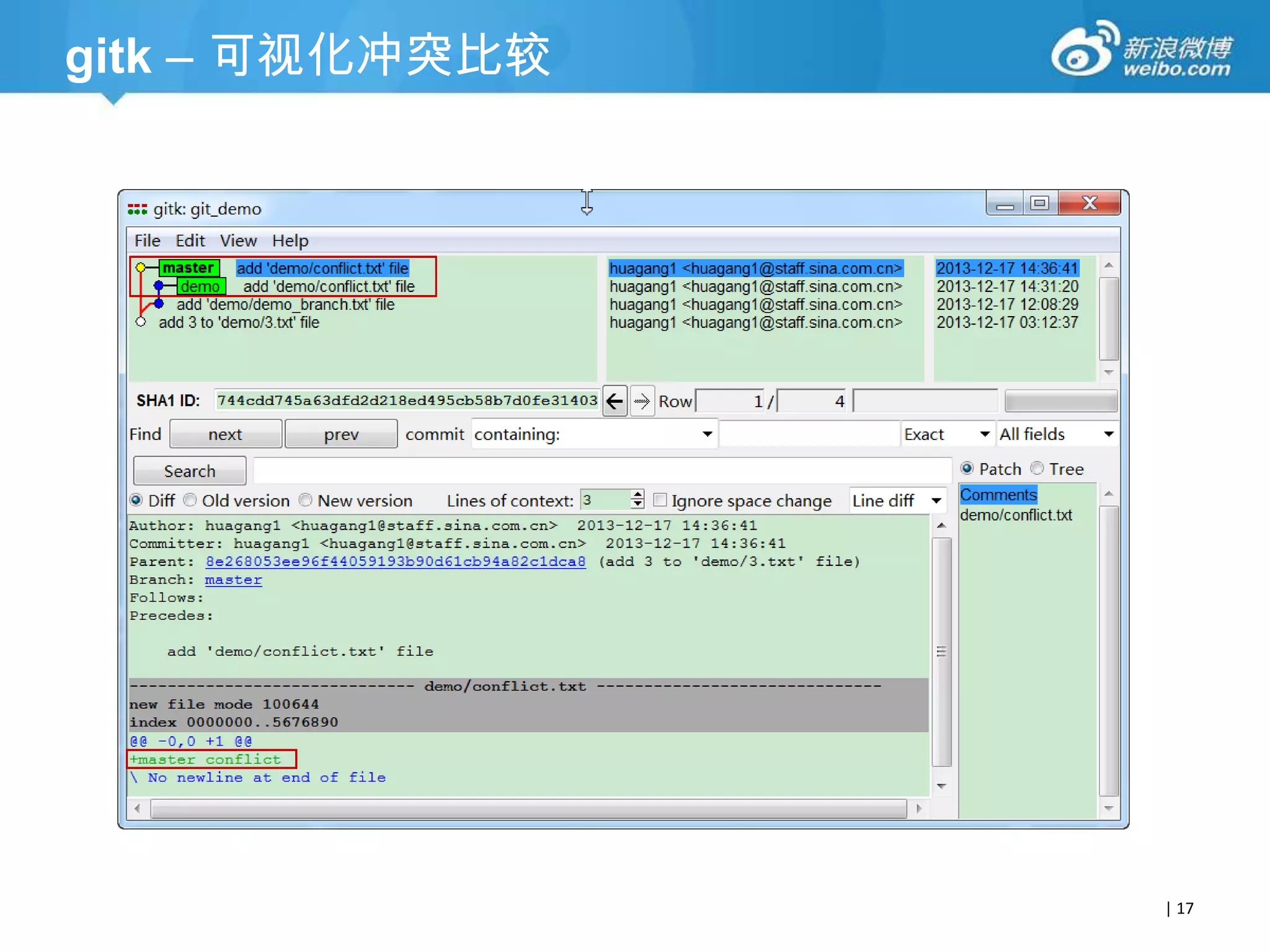This screenshot has width=1270, height=952.
Task: Select the Old version radio button
Action: tap(191, 500)
